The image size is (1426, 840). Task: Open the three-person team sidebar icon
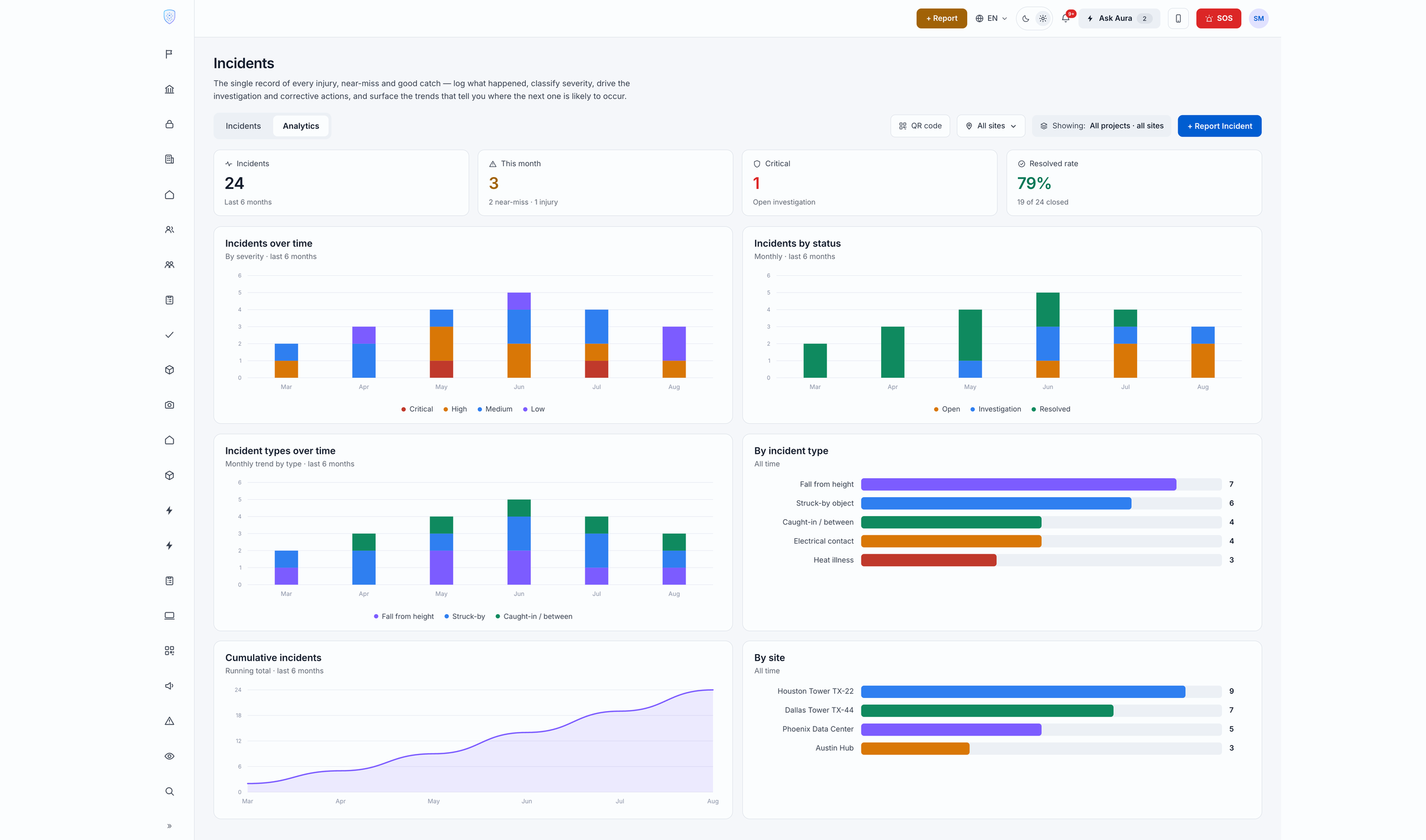[x=169, y=265]
